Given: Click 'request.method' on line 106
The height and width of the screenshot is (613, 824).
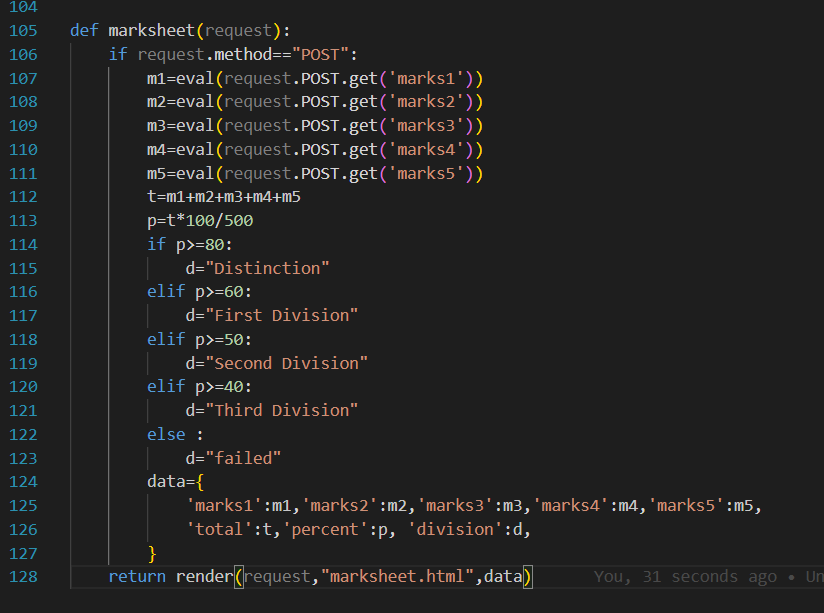Looking at the screenshot, I should [x=205, y=55].
